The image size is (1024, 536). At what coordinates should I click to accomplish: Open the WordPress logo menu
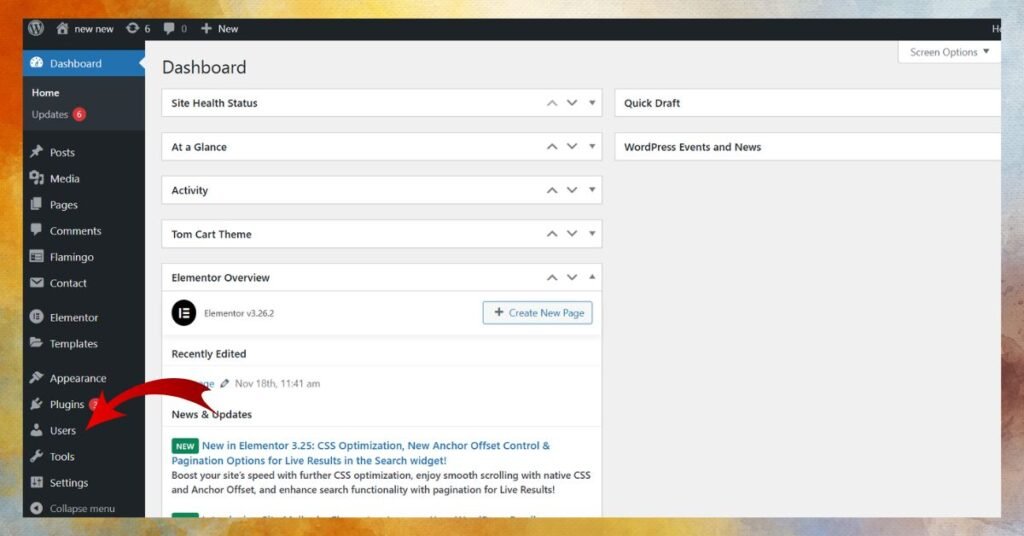(36, 28)
